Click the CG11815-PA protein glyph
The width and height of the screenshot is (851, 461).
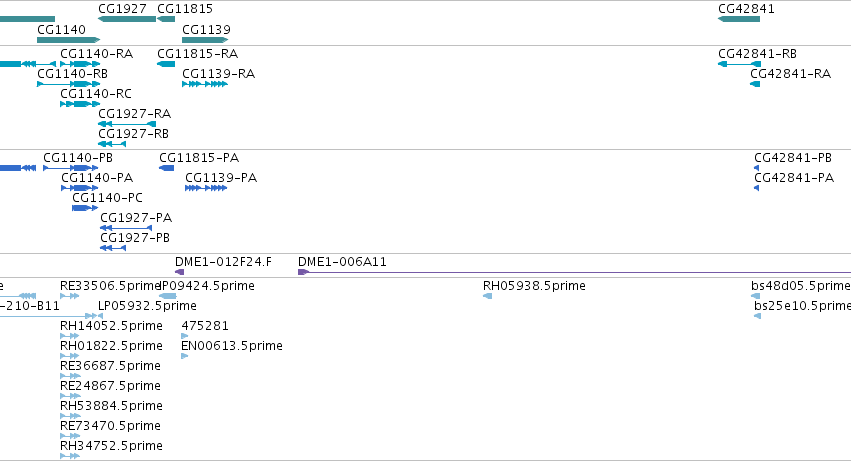click(x=167, y=168)
